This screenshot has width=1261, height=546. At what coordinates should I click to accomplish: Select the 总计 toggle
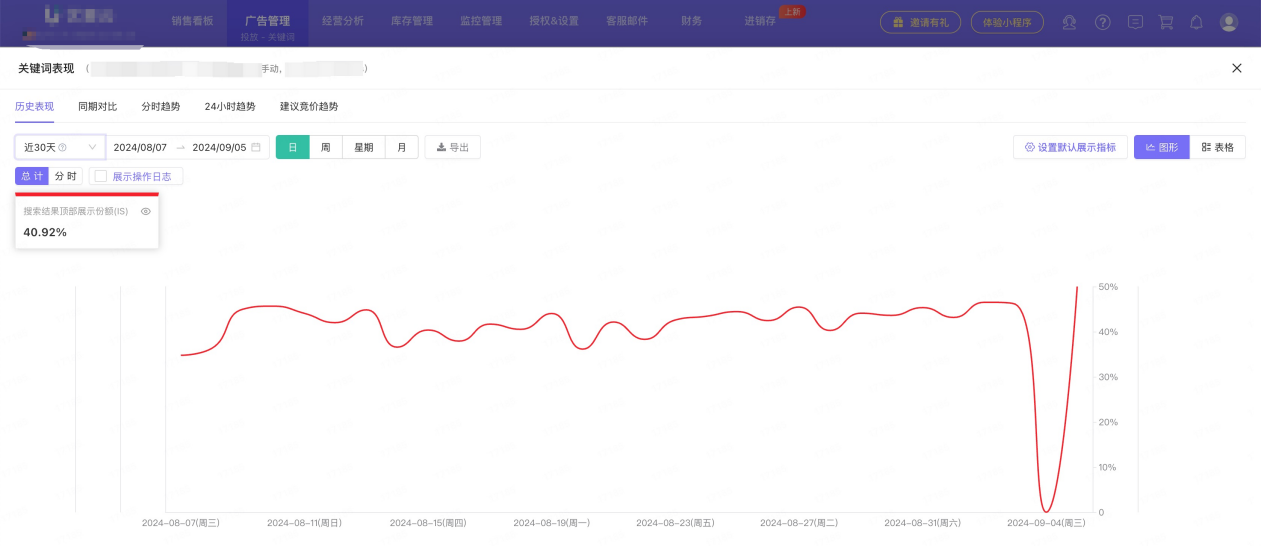click(32, 176)
